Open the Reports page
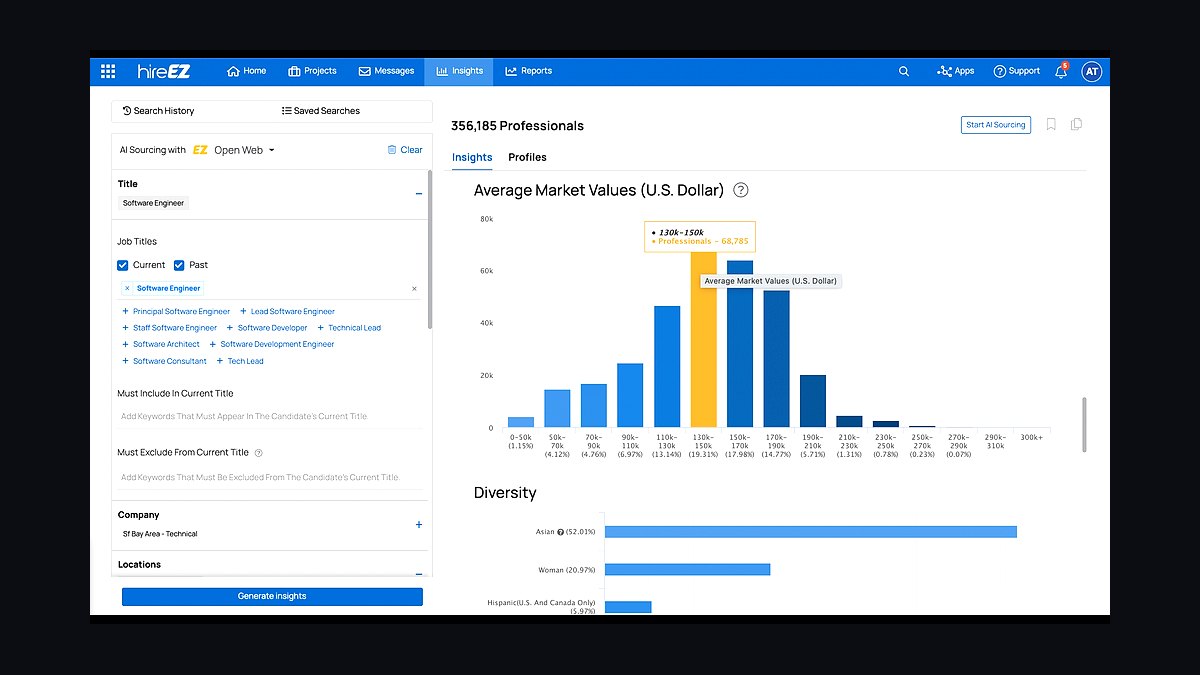Image resolution: width=1200 pixels, height=675 pixels. [x=529, y=71]
